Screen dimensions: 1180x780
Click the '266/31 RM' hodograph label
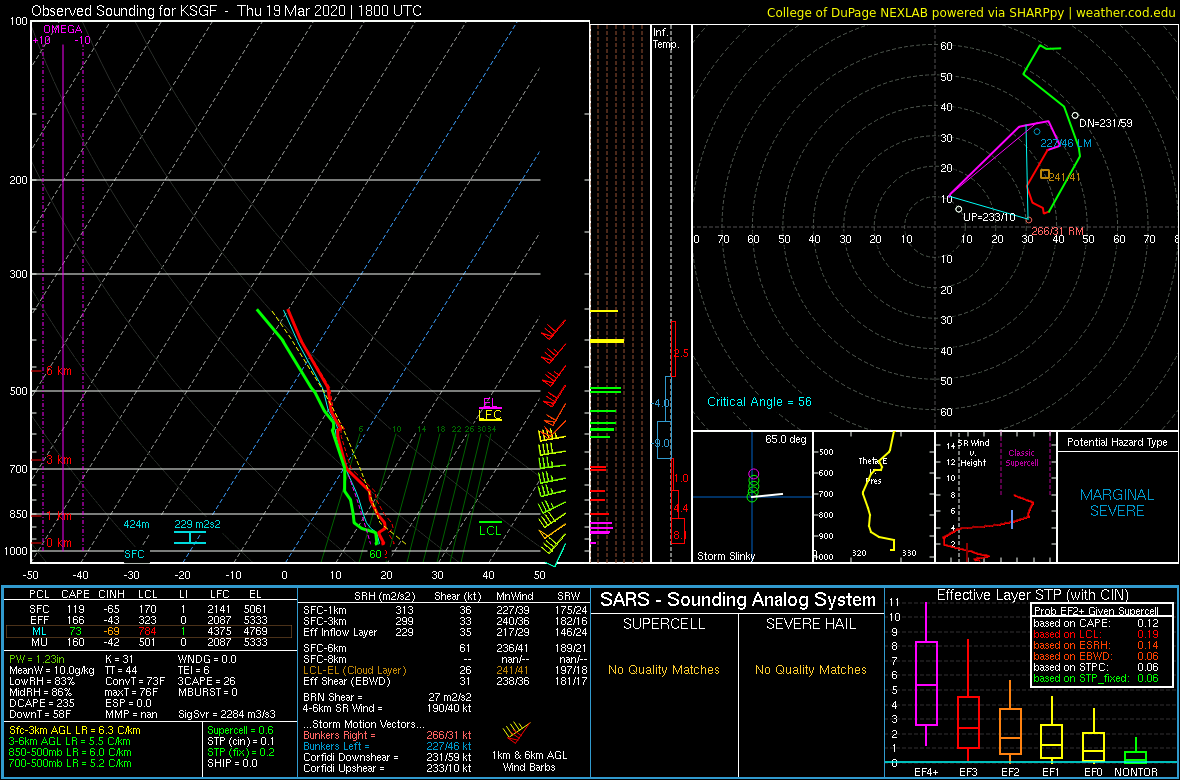[x=1057, y=230]
